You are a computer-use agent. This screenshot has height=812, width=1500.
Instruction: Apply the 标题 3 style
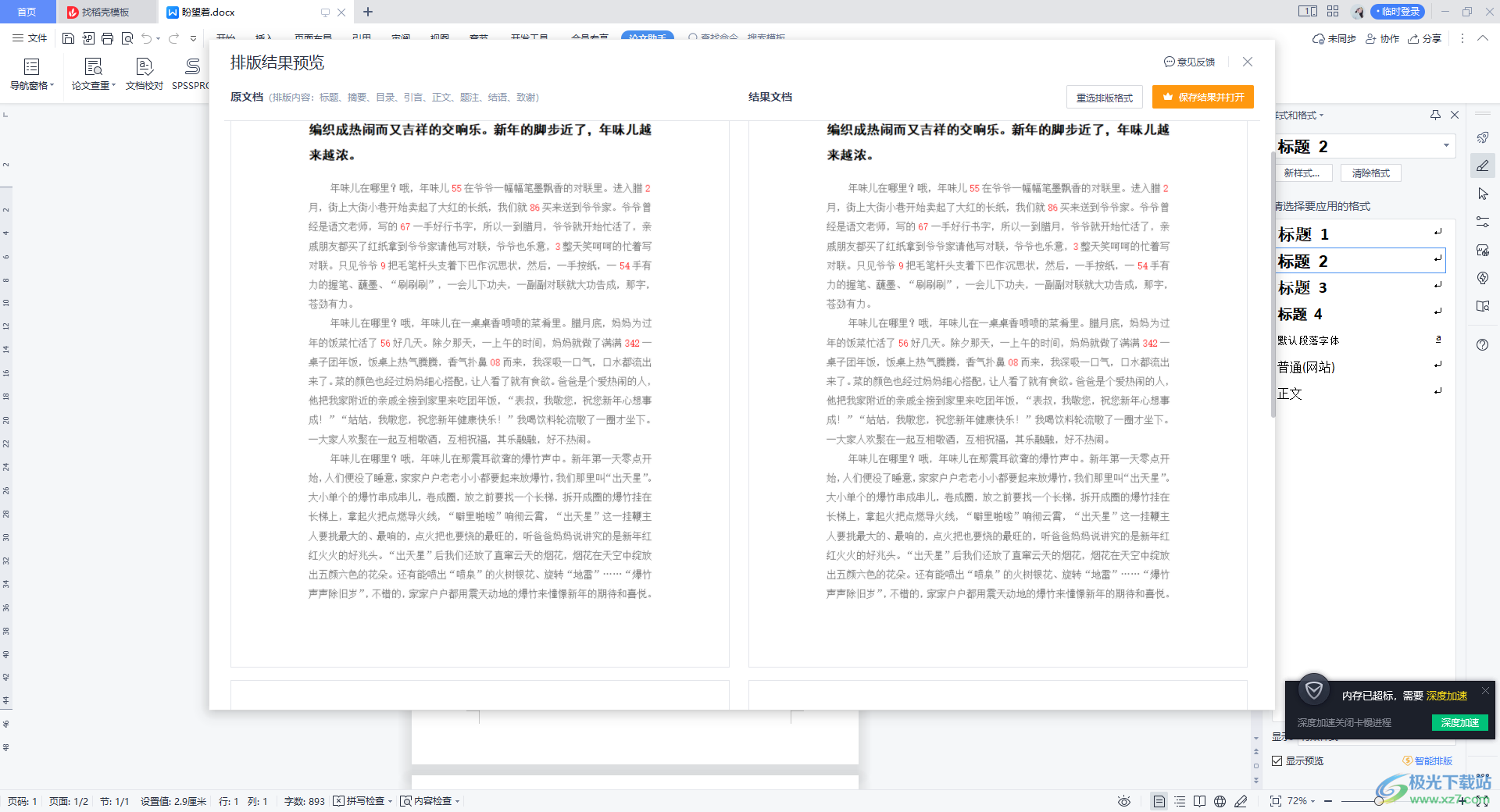point(1360,287)
